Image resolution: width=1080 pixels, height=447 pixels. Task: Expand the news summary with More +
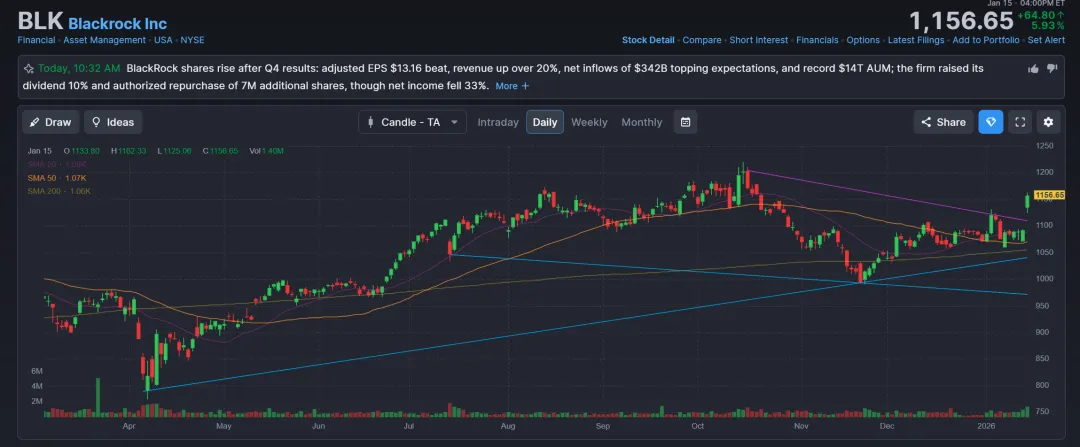point(512,86)
